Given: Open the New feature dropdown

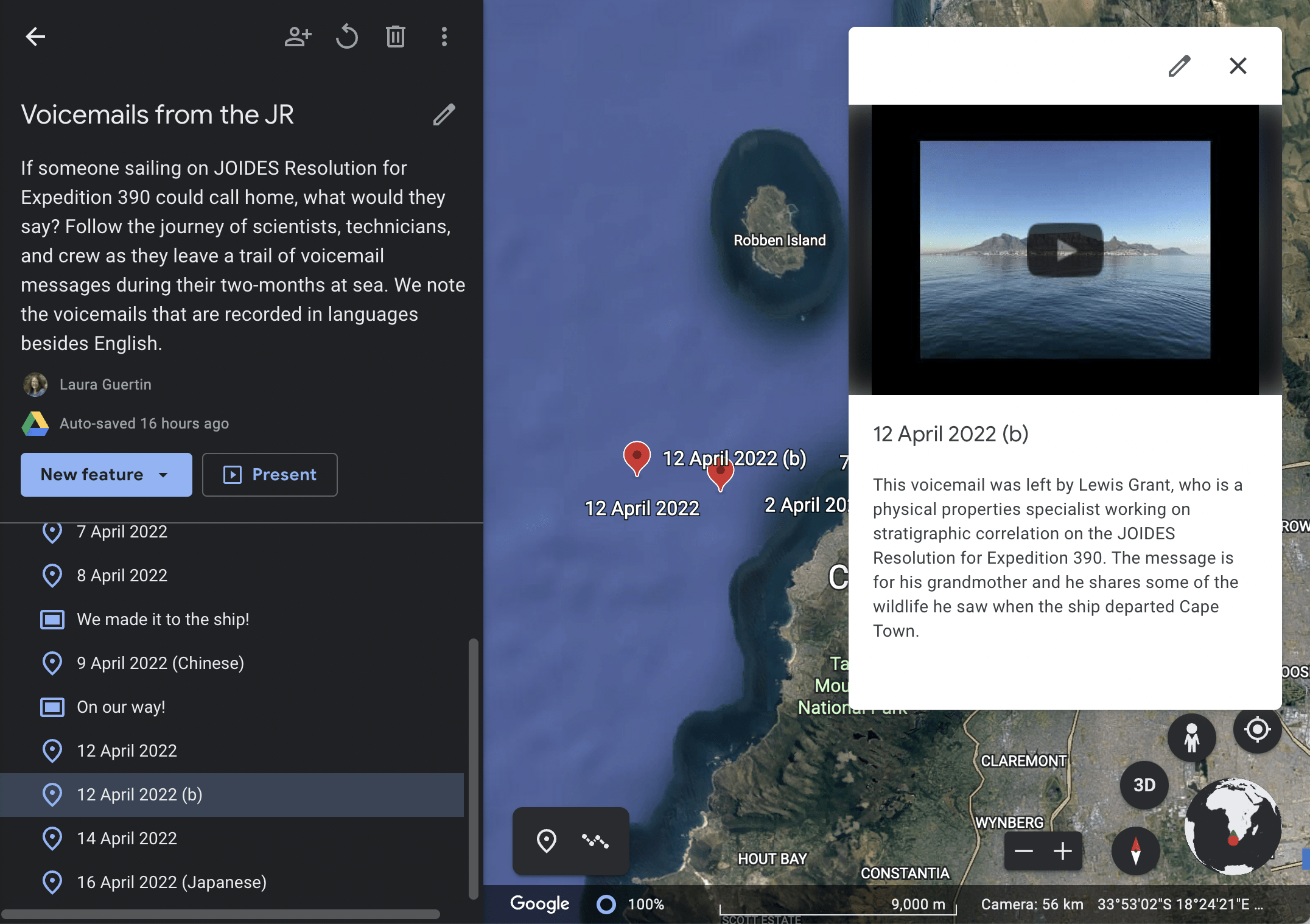Looking at the screenshot, I should [107, 475].
